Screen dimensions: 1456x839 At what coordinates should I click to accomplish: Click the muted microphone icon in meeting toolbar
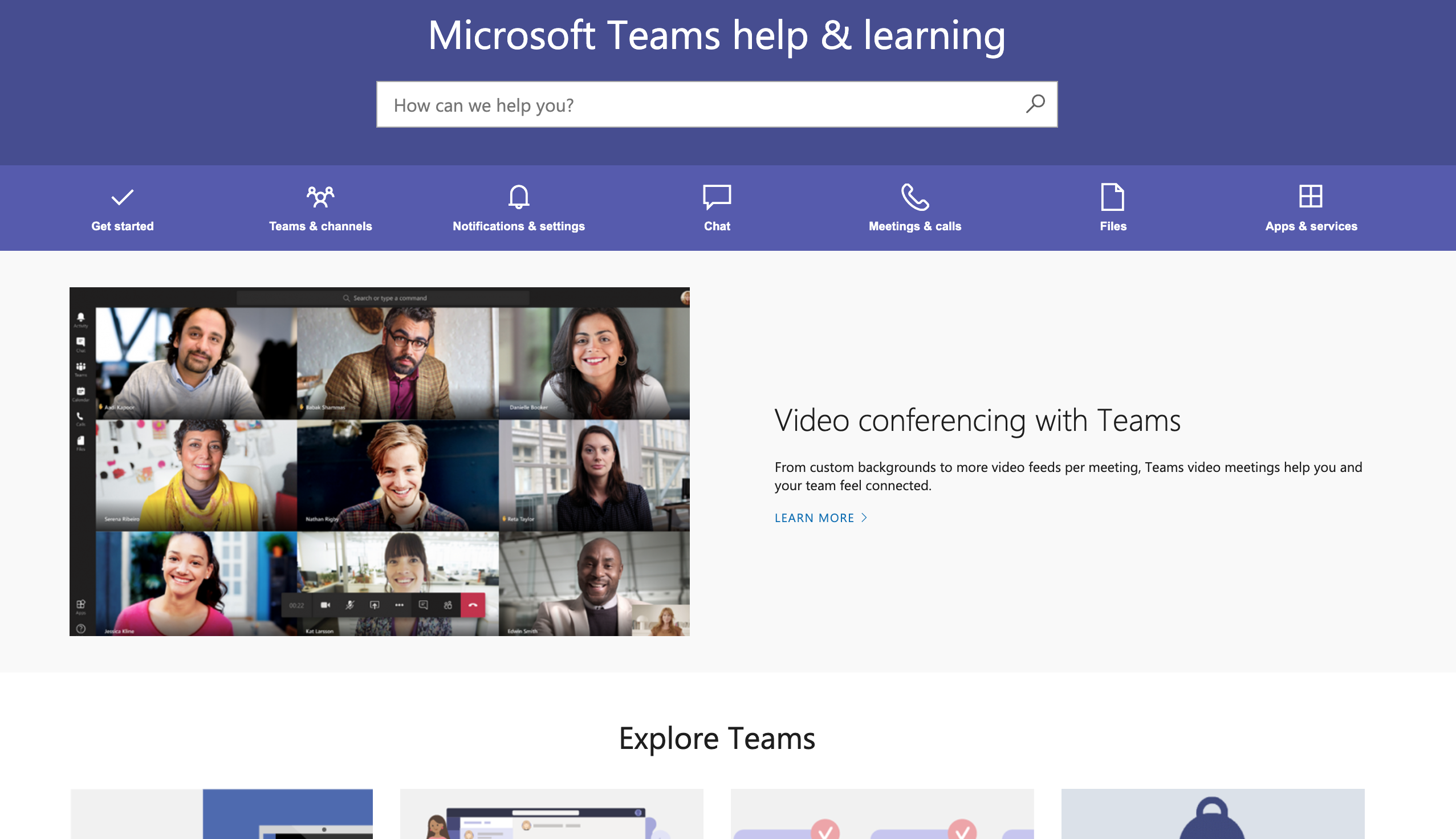coord(349,605)
